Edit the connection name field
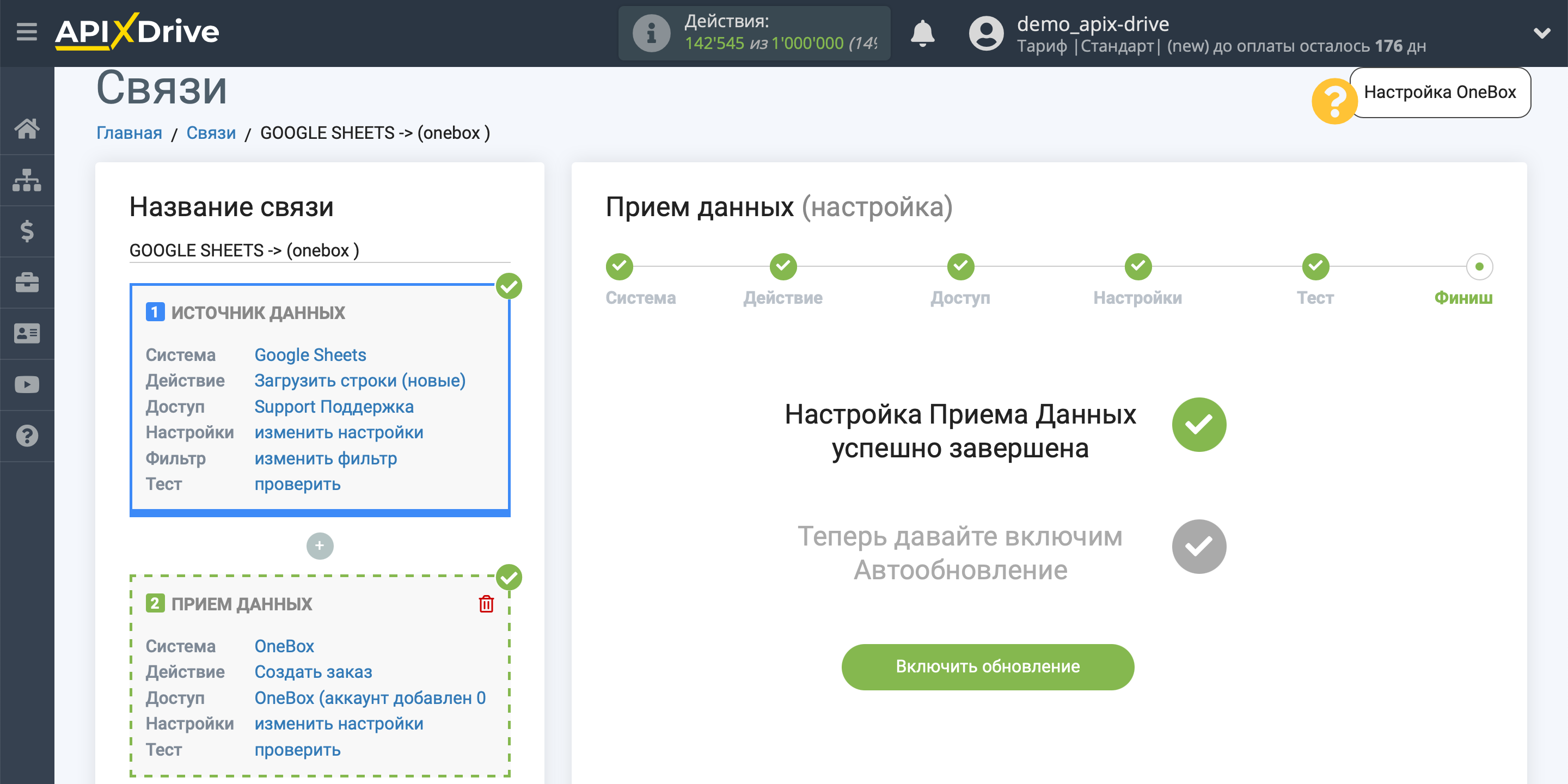The height and width of the screenshot is (784, 1568). tap(320, 250)
